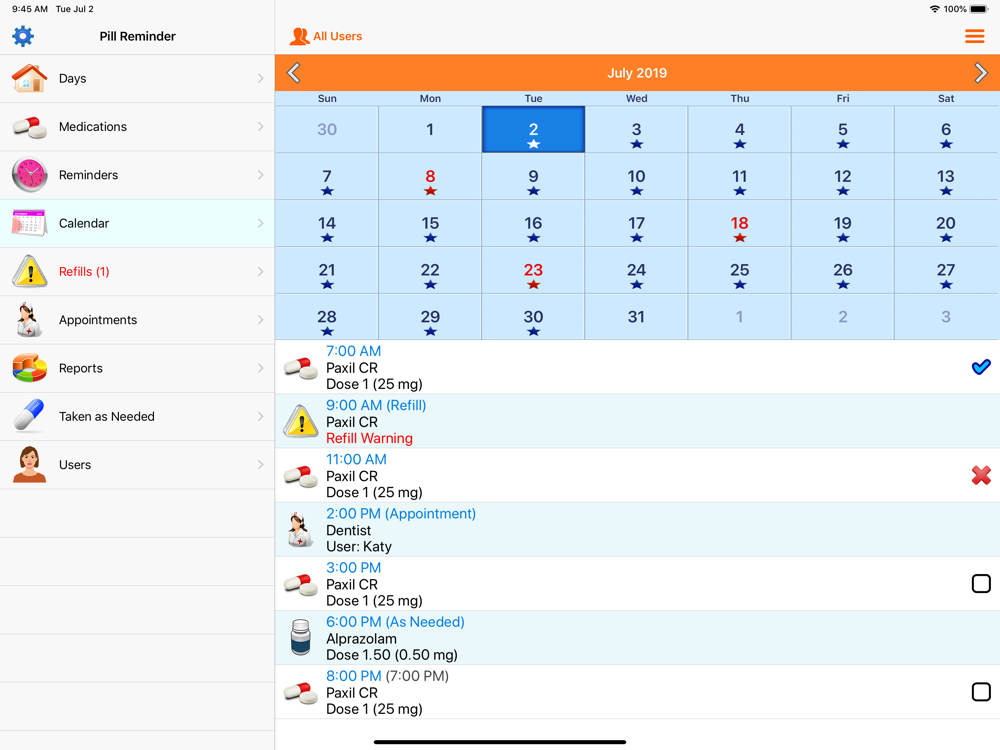Expand Taken as Needed row chevron
Image resolution: width=1000 pixels, height=750 pixels.
(260, 416)
